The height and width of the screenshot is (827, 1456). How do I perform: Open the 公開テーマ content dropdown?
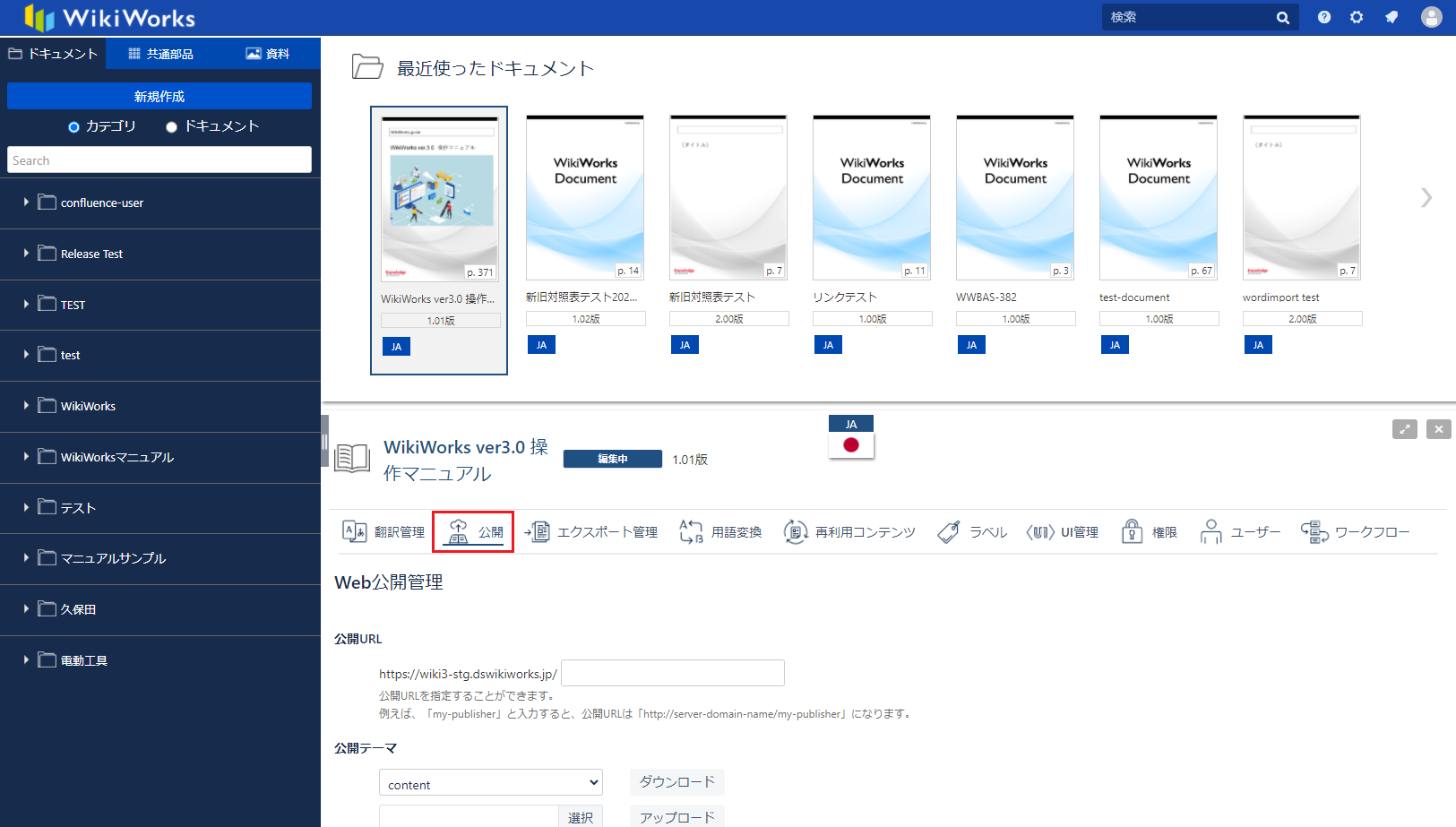[490, 783]
